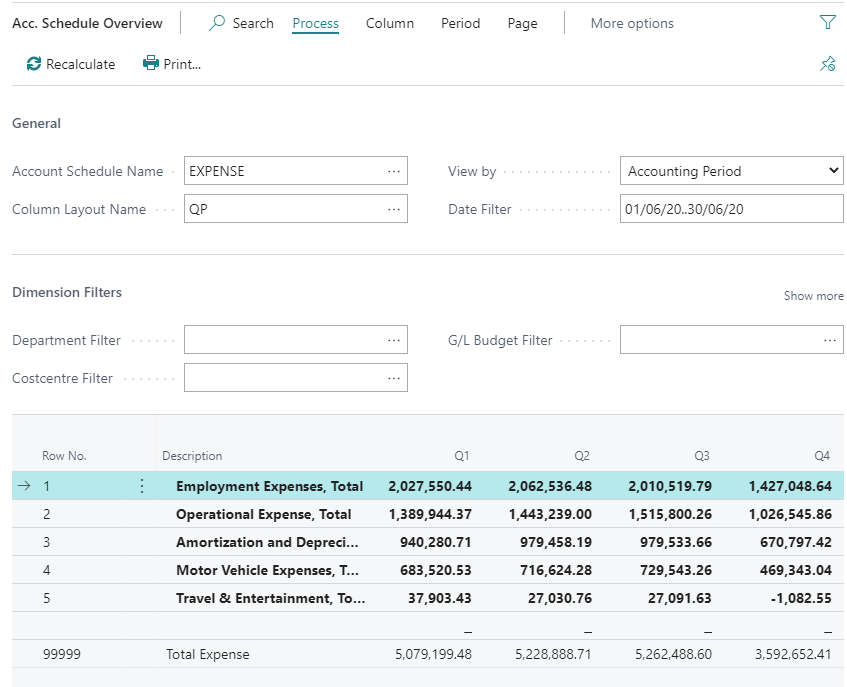
Task: Open the View by dropdown
Action: point(731,171)
